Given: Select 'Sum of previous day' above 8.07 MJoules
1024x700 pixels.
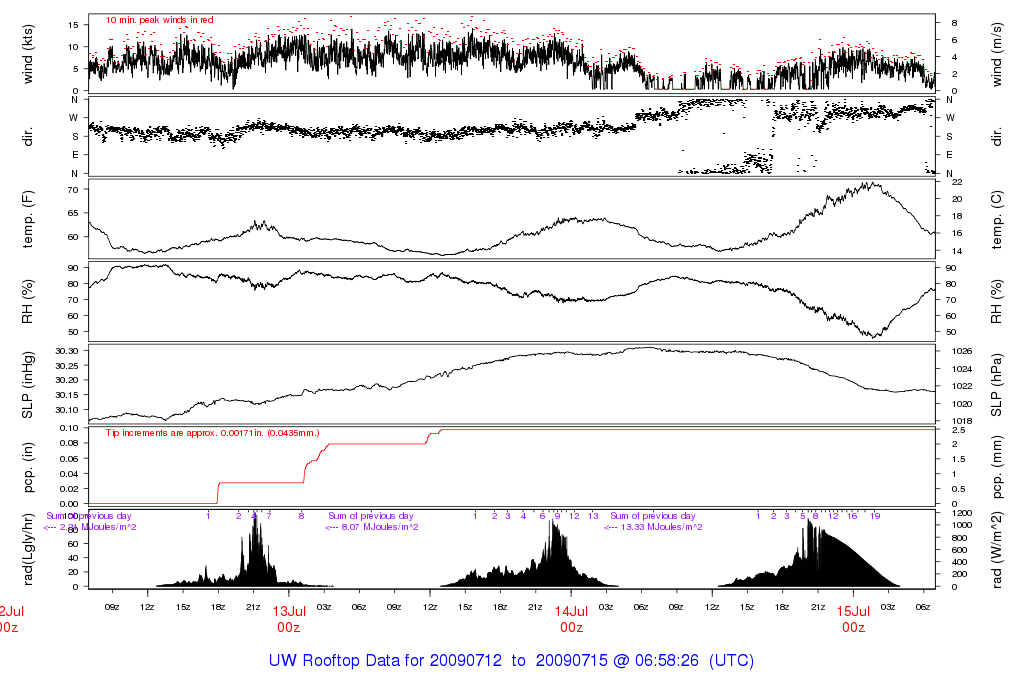Looking at the screenshot, I should point(371,516).
